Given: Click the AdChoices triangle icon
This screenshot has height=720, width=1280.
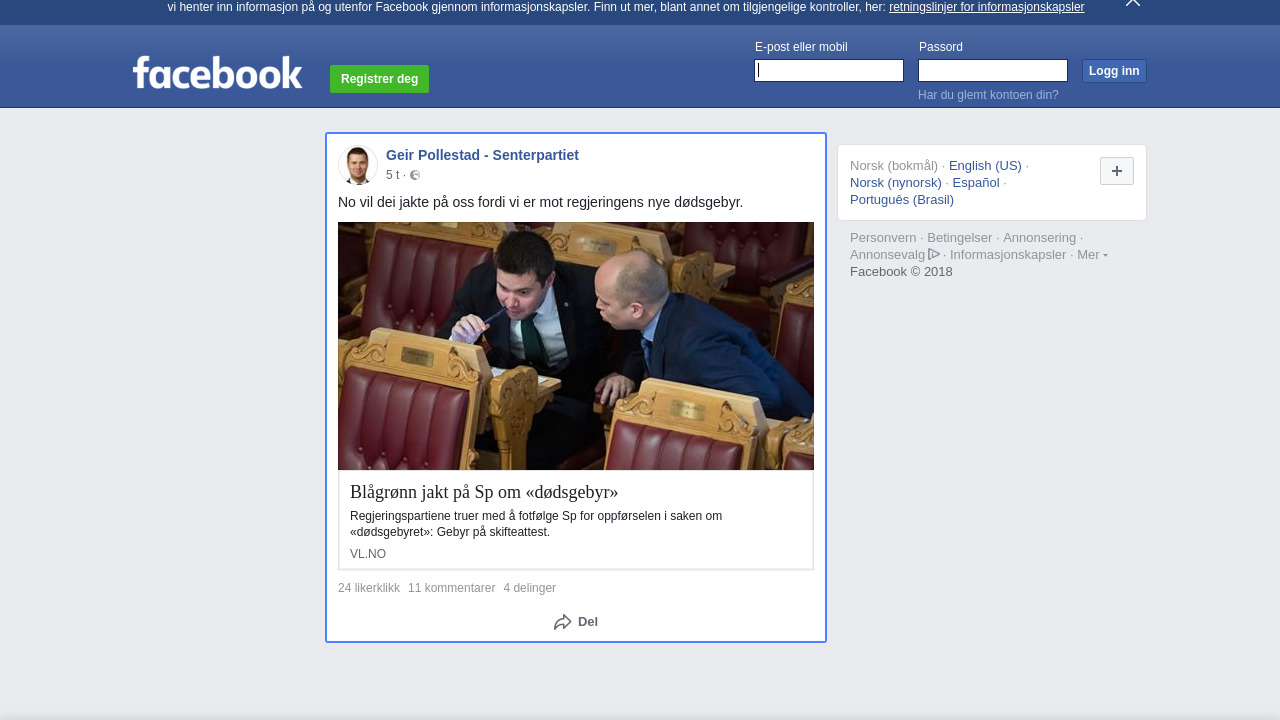Looking at the screenshot, I should pos(934,254).
